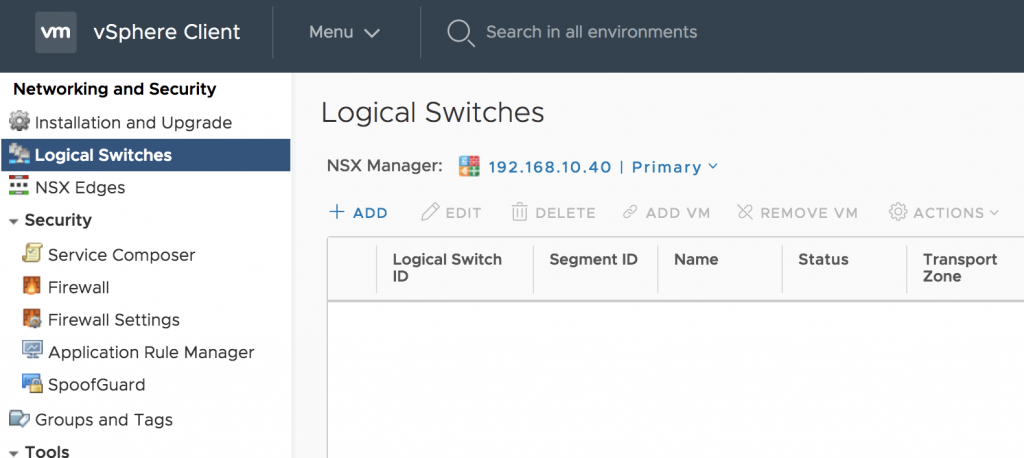This screenshot has width=1024, height=458.
Task: Click the Search in all environments field
Action: click(591, 32)
